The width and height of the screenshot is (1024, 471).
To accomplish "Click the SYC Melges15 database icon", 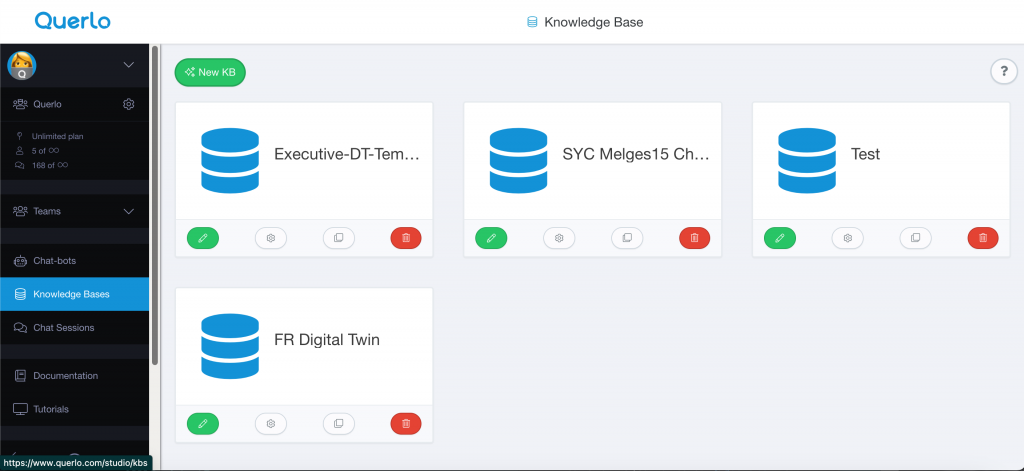I will pos(518,160).
